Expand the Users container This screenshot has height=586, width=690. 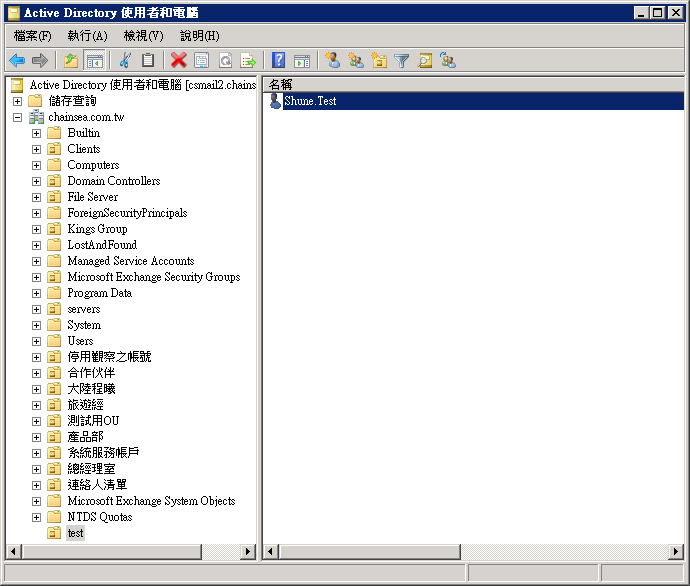tap(37, 341)
